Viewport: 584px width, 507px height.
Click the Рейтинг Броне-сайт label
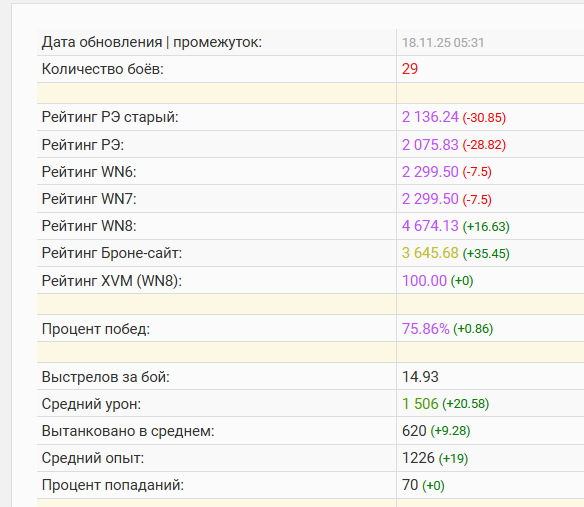pyautogui.click(x=112, y=253)
